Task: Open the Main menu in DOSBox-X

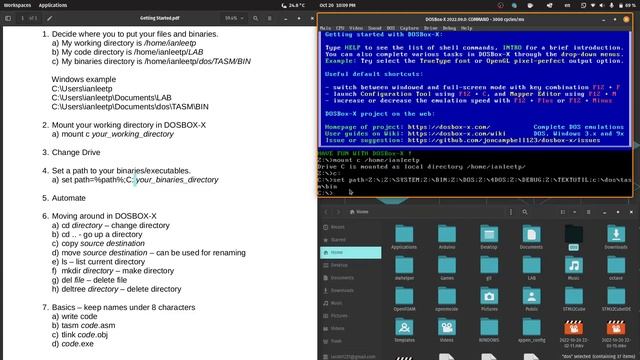Action: tap(325, 28)
